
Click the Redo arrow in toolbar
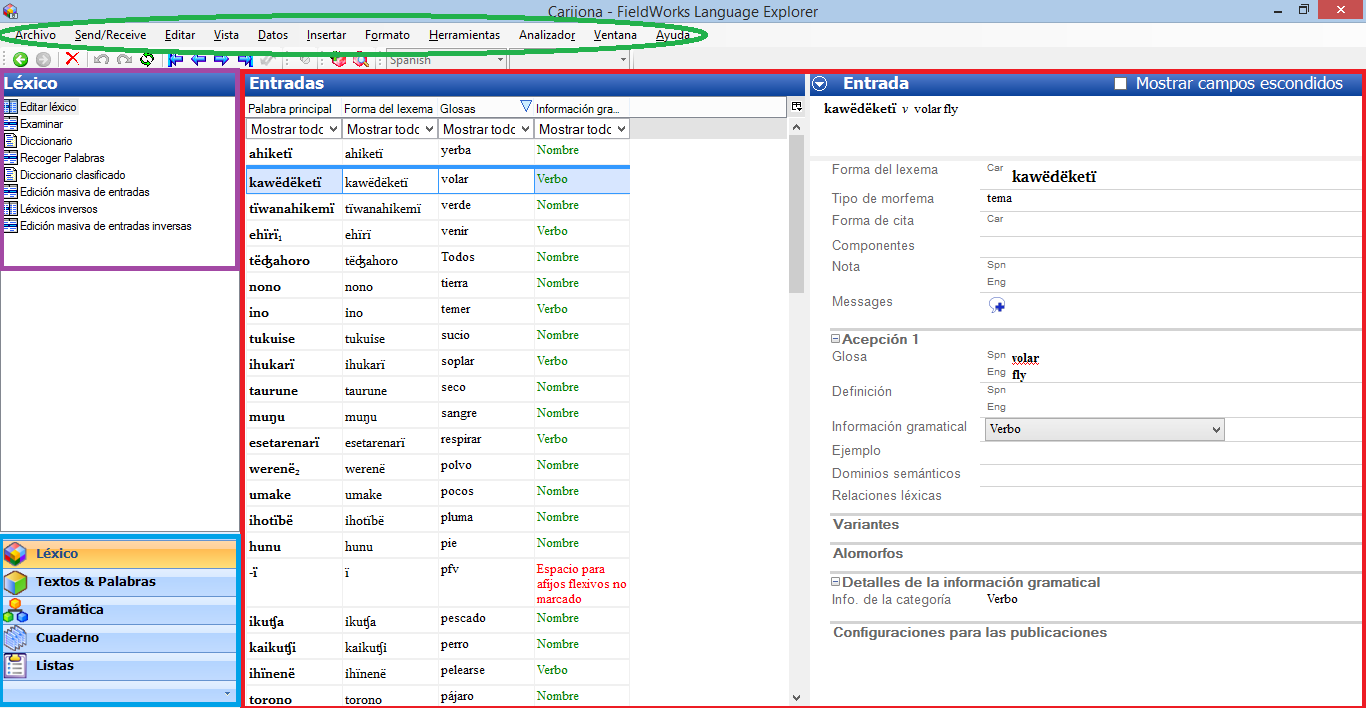124,60
